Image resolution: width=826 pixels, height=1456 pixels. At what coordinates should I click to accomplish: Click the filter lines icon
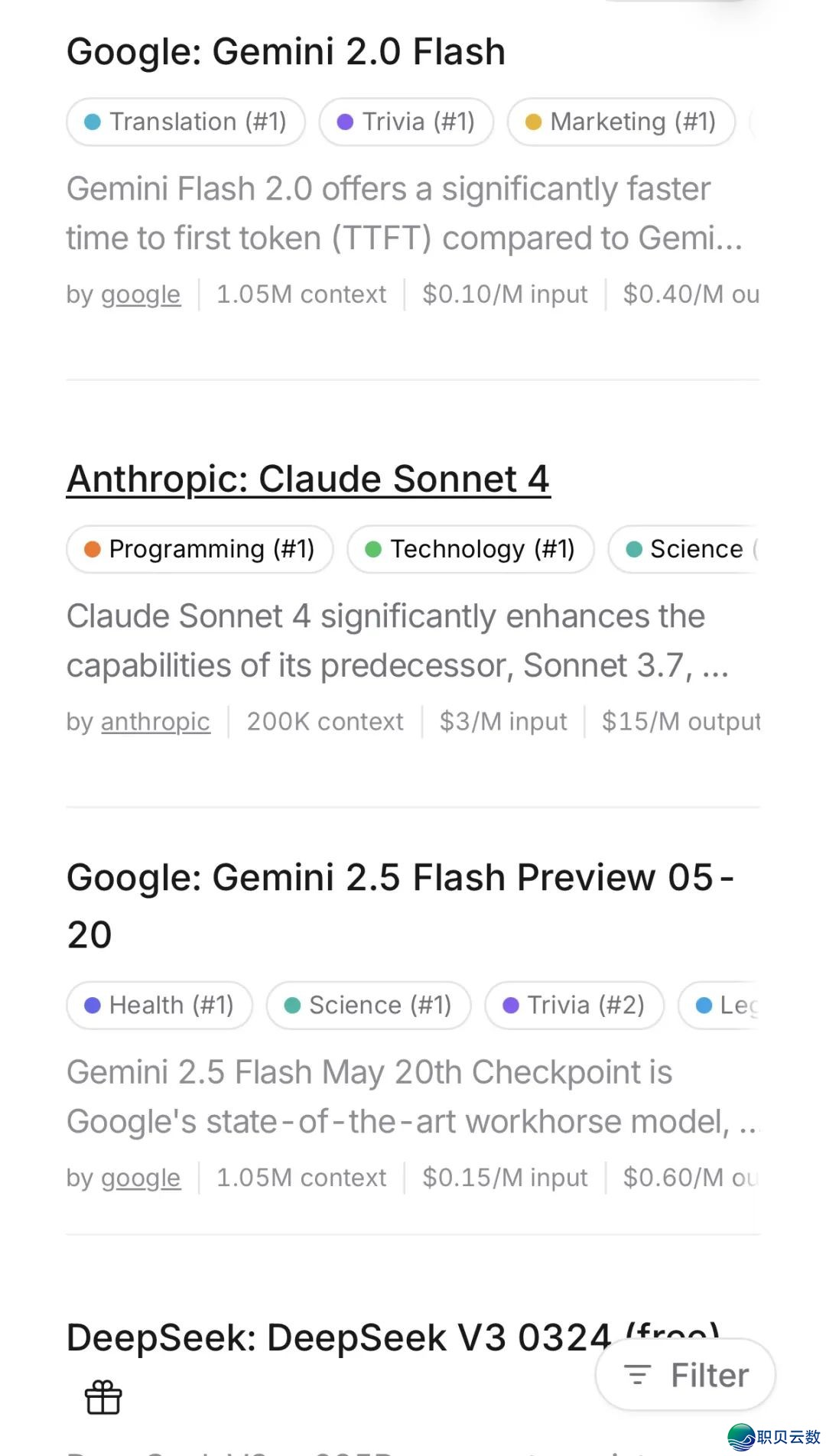coord(638,1375)
